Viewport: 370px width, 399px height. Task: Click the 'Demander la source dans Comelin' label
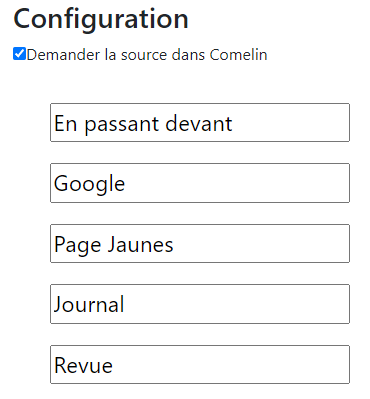pos(147,55)
